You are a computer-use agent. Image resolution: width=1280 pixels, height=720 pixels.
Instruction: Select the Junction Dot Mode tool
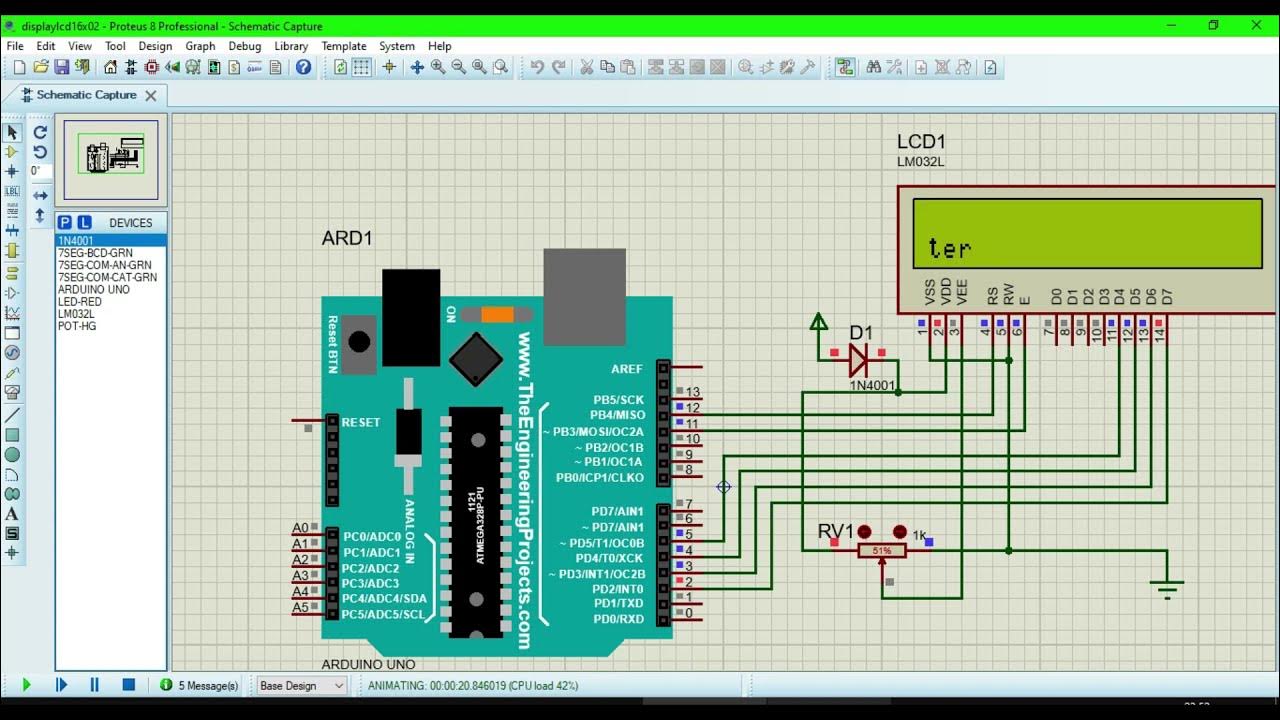point(12,172)
